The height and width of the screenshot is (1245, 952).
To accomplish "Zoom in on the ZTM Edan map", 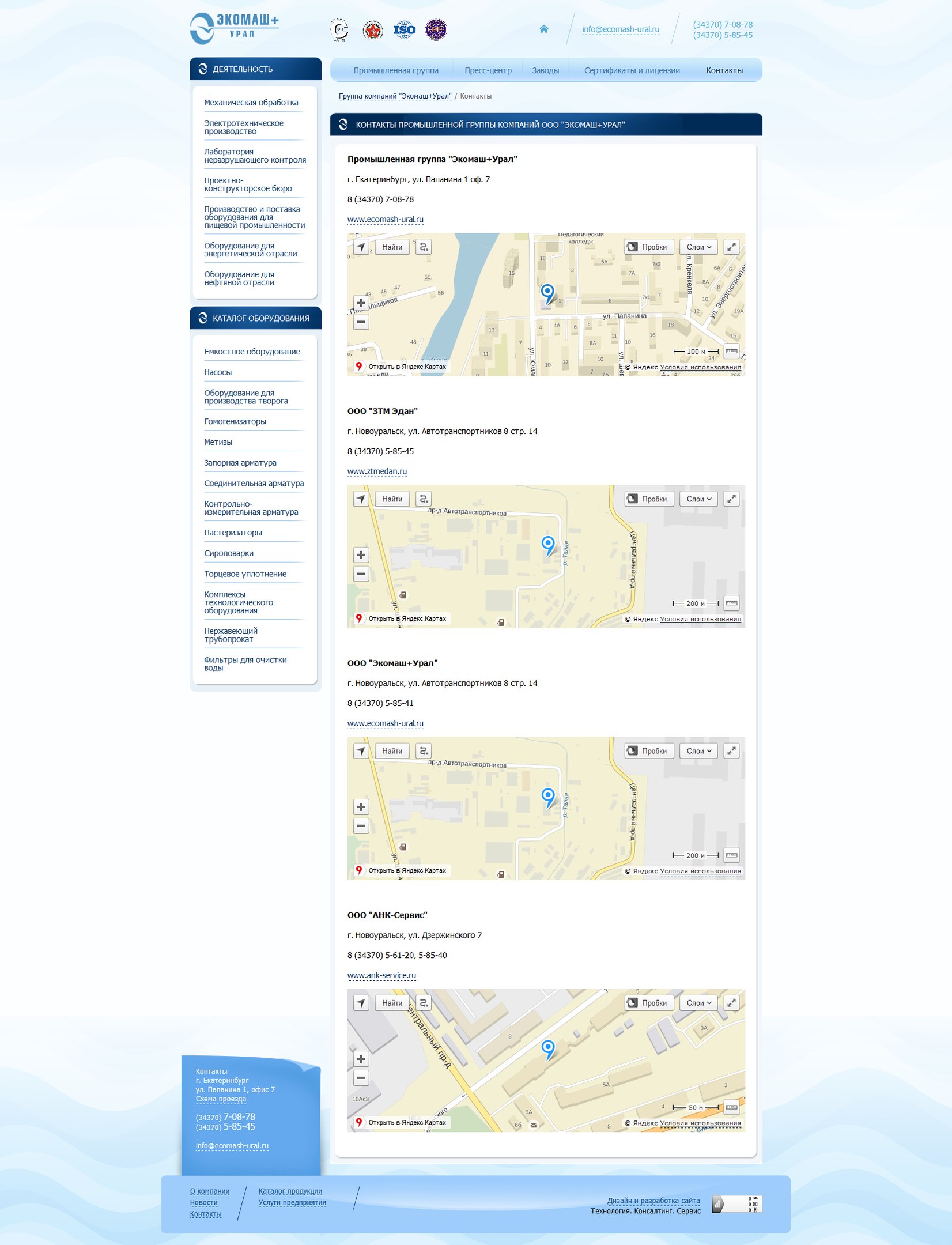I will (361, 554).
